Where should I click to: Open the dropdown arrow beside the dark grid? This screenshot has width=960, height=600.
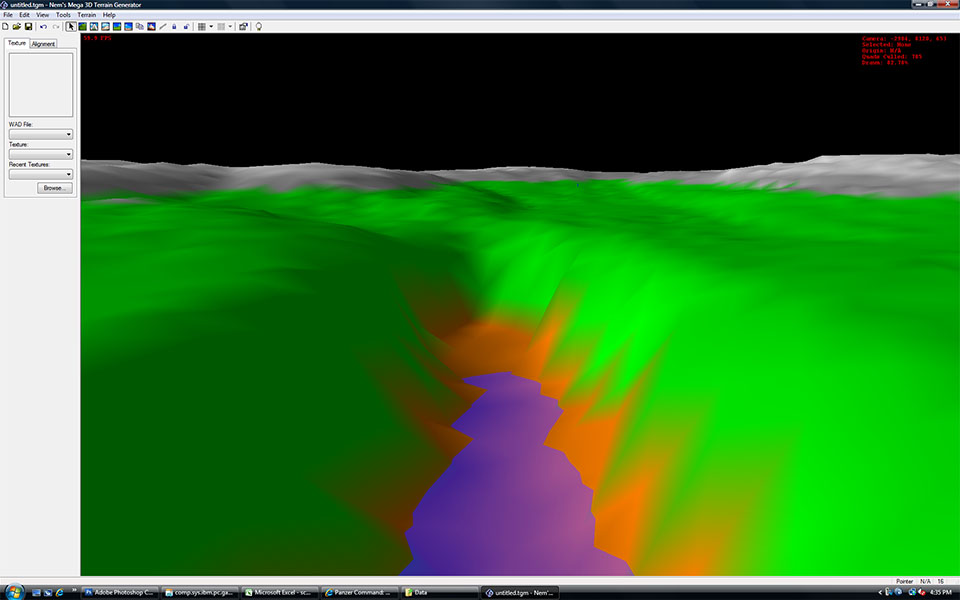[x=211, y=26]
